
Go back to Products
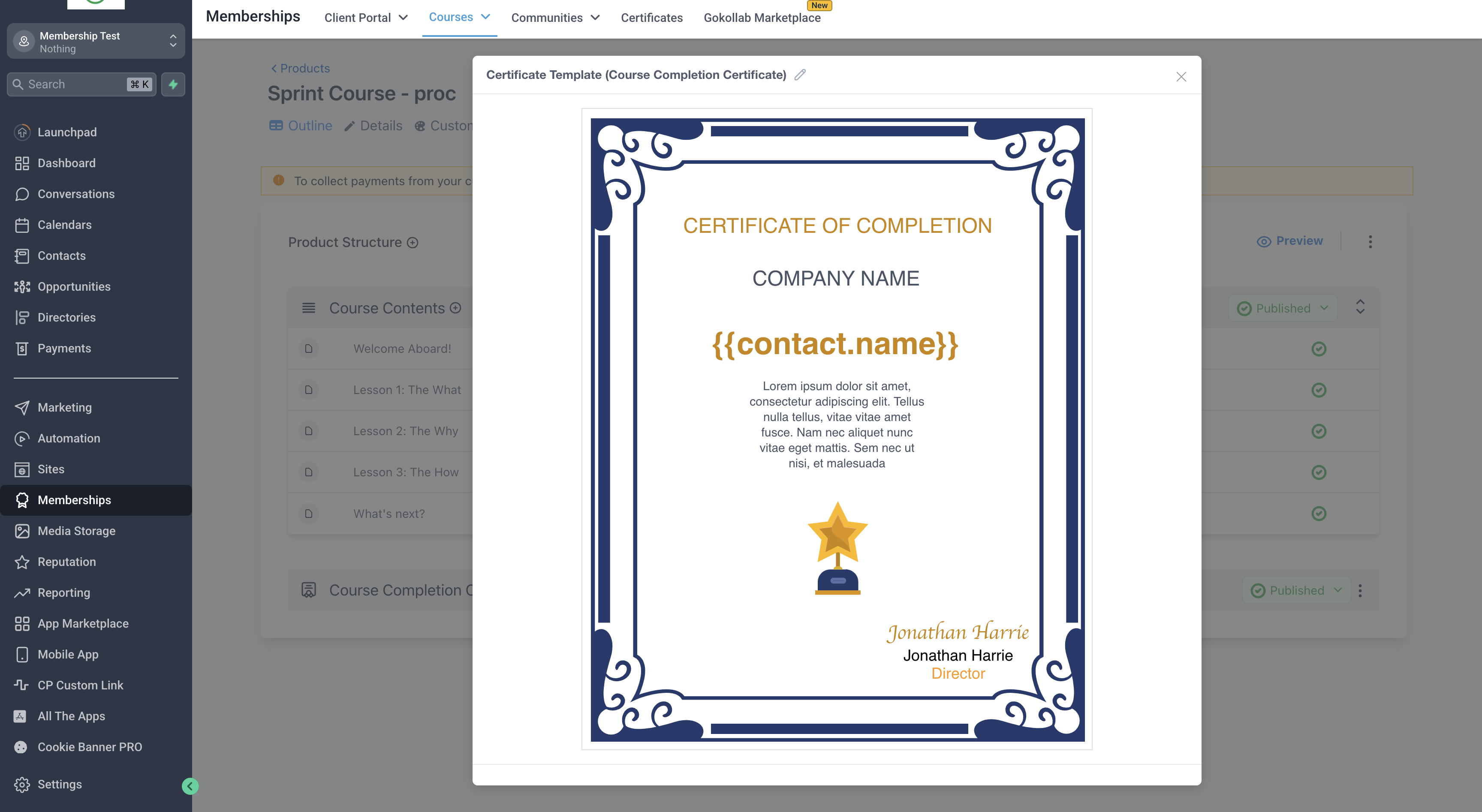click(300, 69)
